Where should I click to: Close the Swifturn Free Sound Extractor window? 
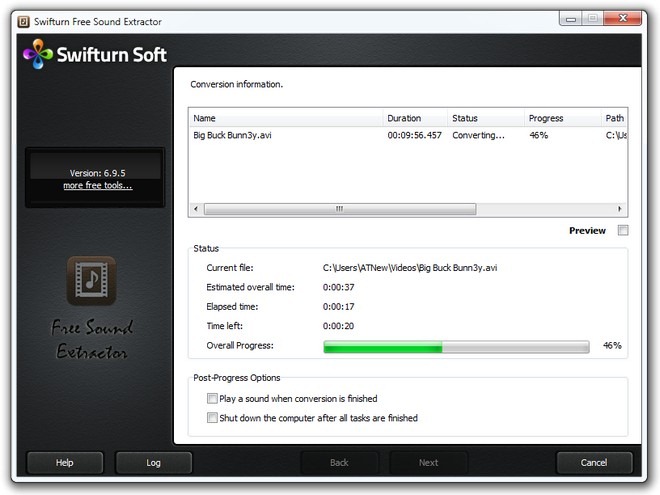623,19
